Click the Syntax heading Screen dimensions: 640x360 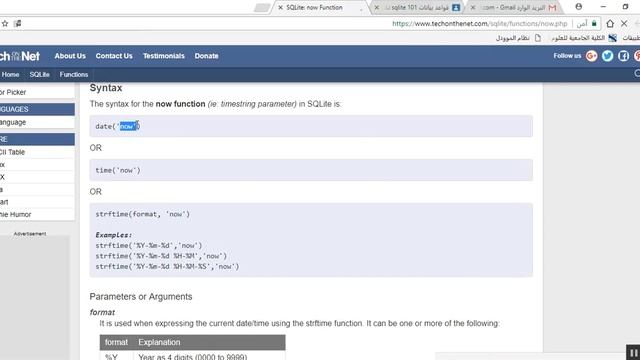[x=106, y=88]
